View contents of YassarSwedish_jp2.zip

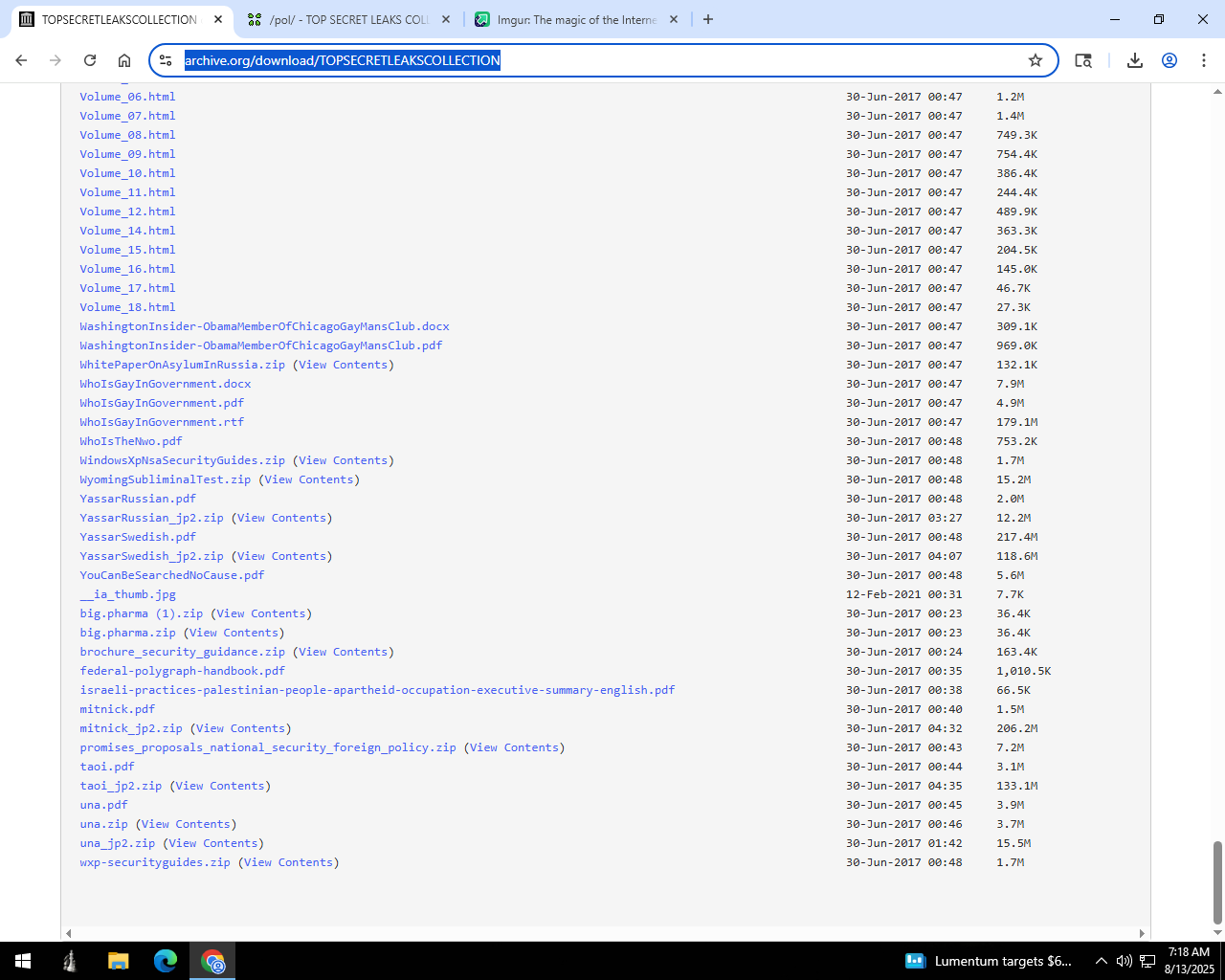coord(282,556)
